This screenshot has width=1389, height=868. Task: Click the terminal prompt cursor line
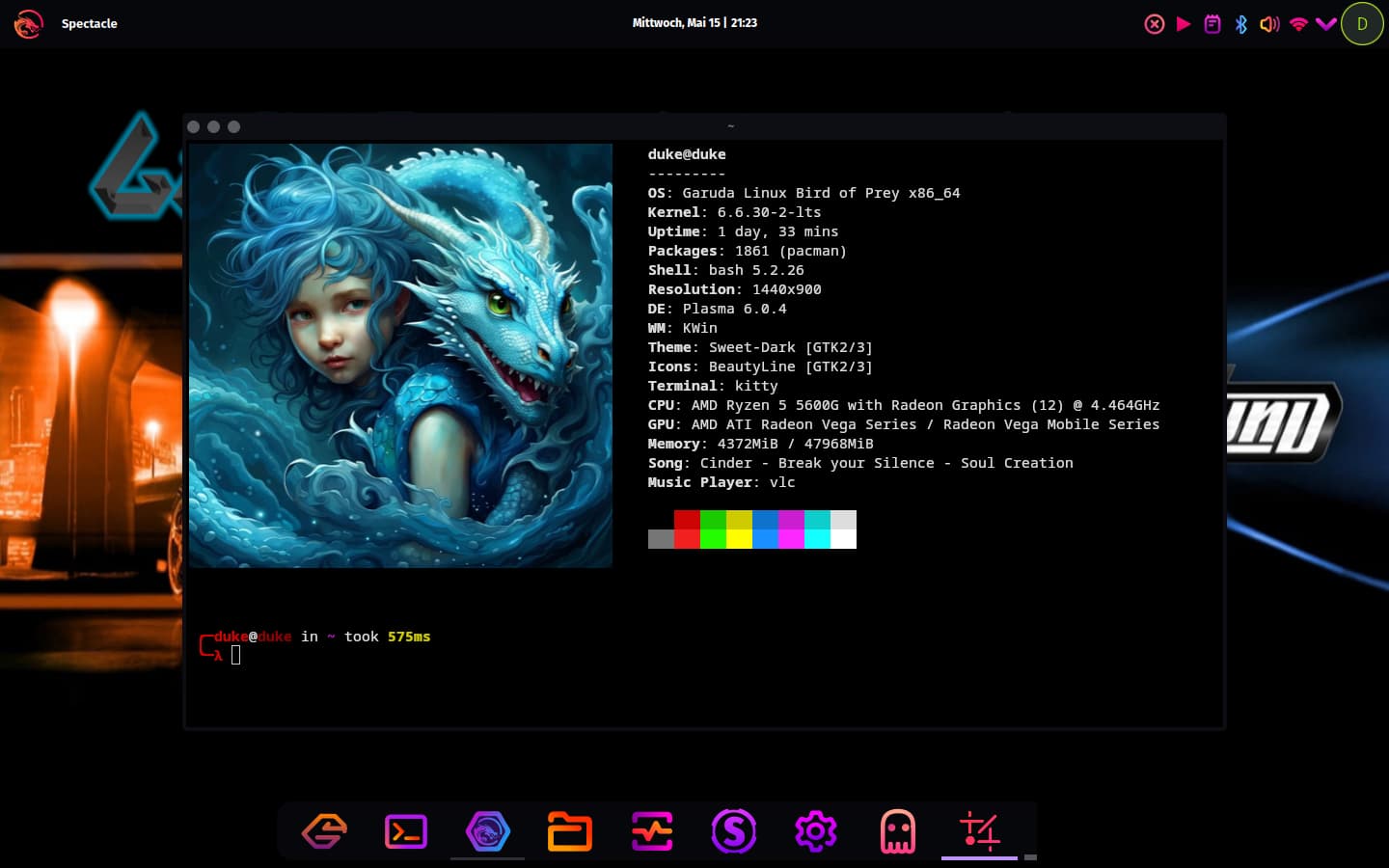pos(236,656)
